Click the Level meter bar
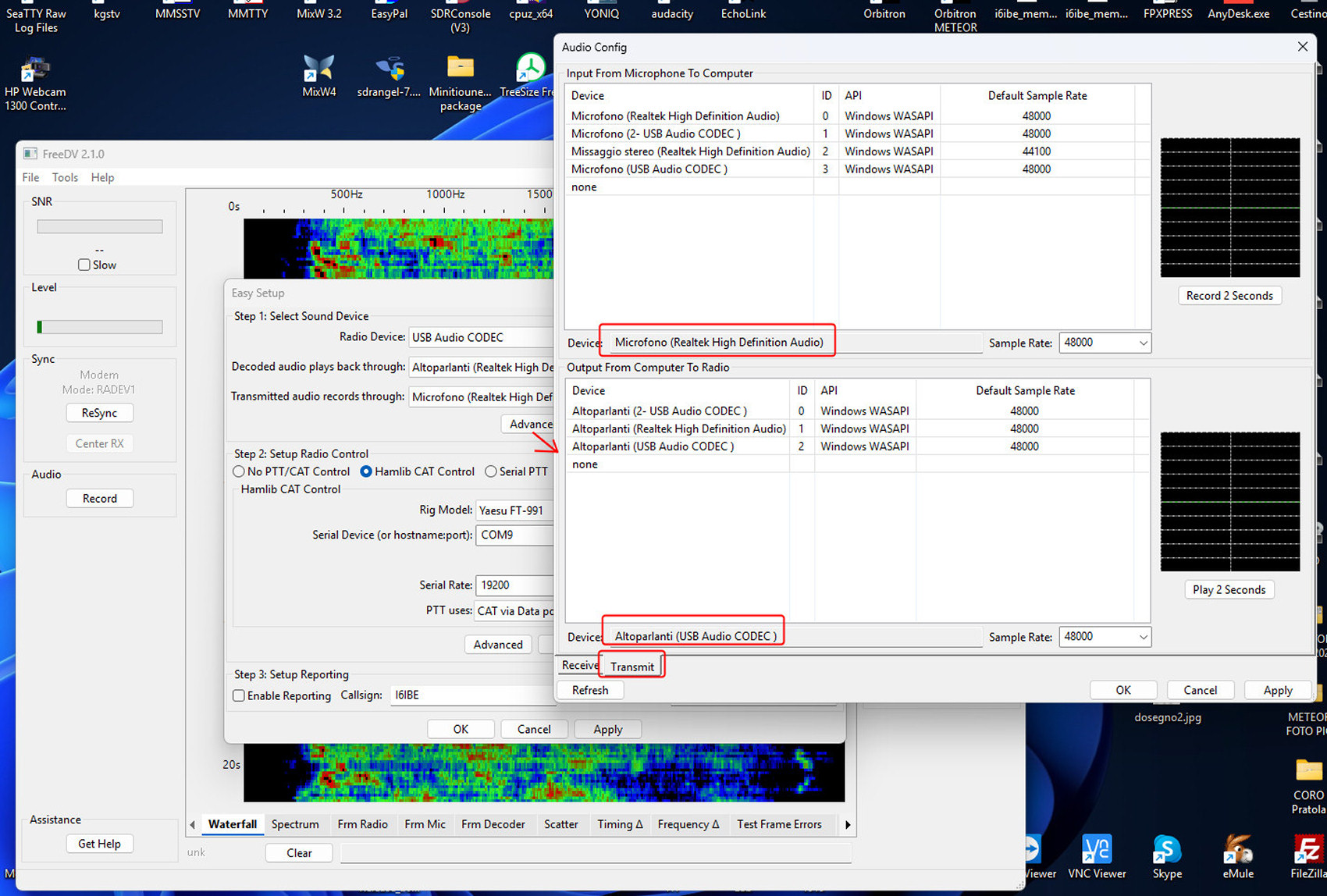The height and width of the screenshot is (896, 1327). point(100,327)
